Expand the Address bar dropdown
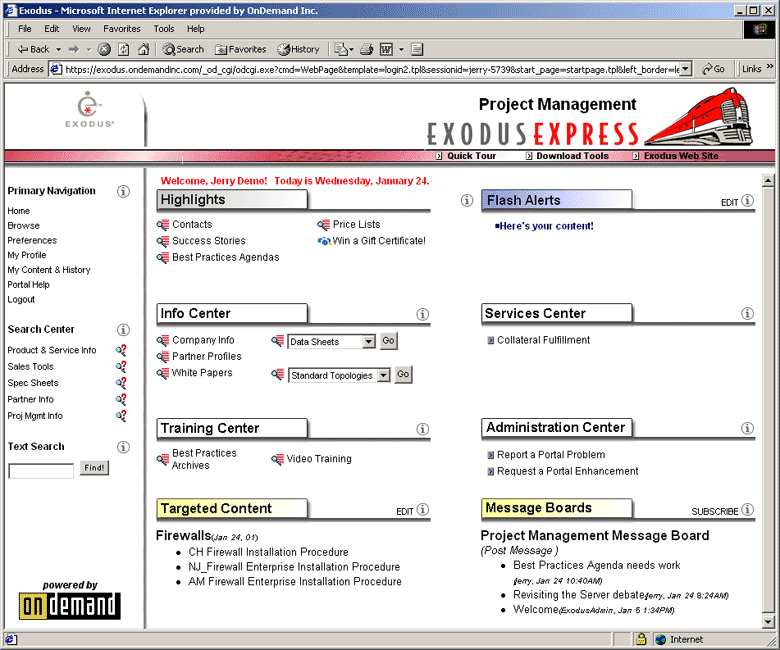 coord(685,69)
